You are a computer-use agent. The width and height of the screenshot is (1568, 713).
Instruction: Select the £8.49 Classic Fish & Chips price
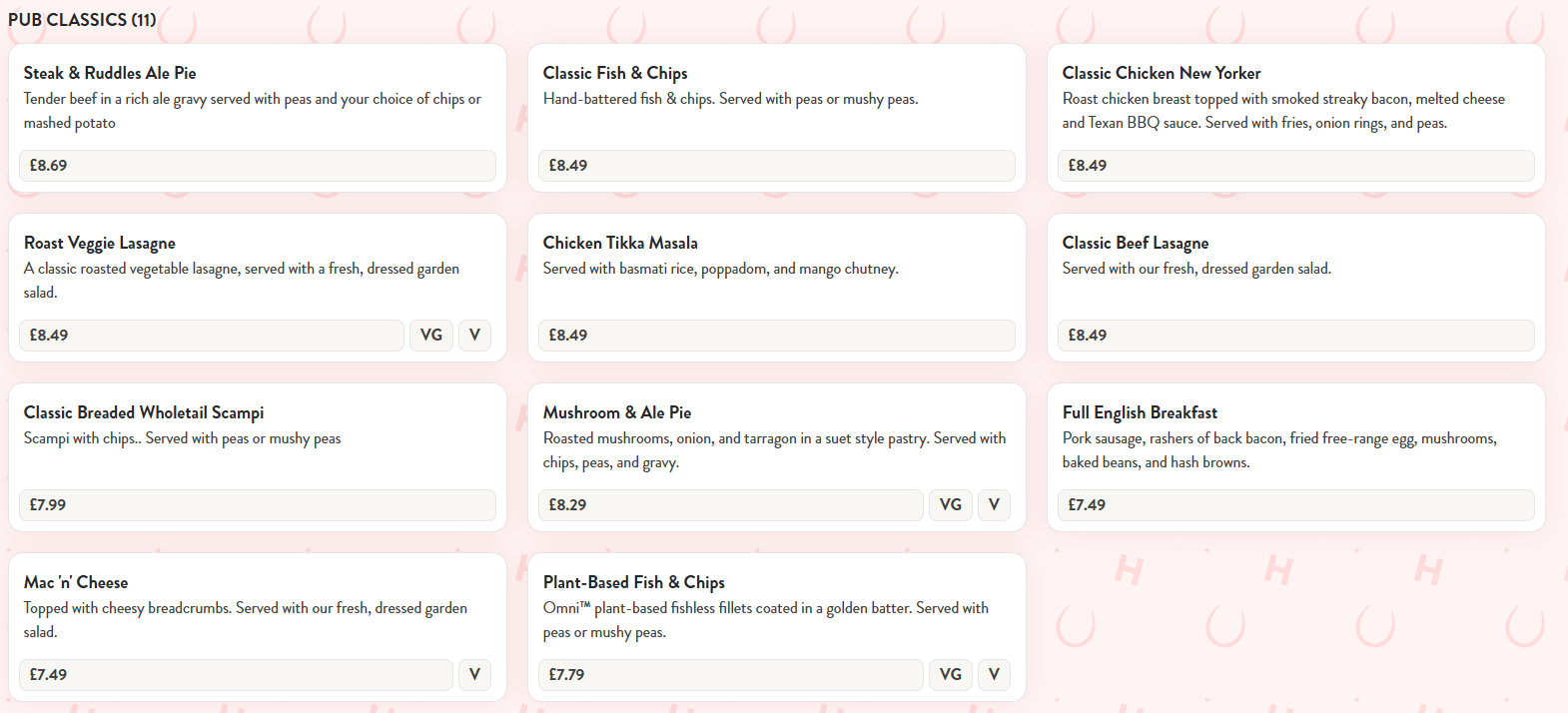pos(777,166)
